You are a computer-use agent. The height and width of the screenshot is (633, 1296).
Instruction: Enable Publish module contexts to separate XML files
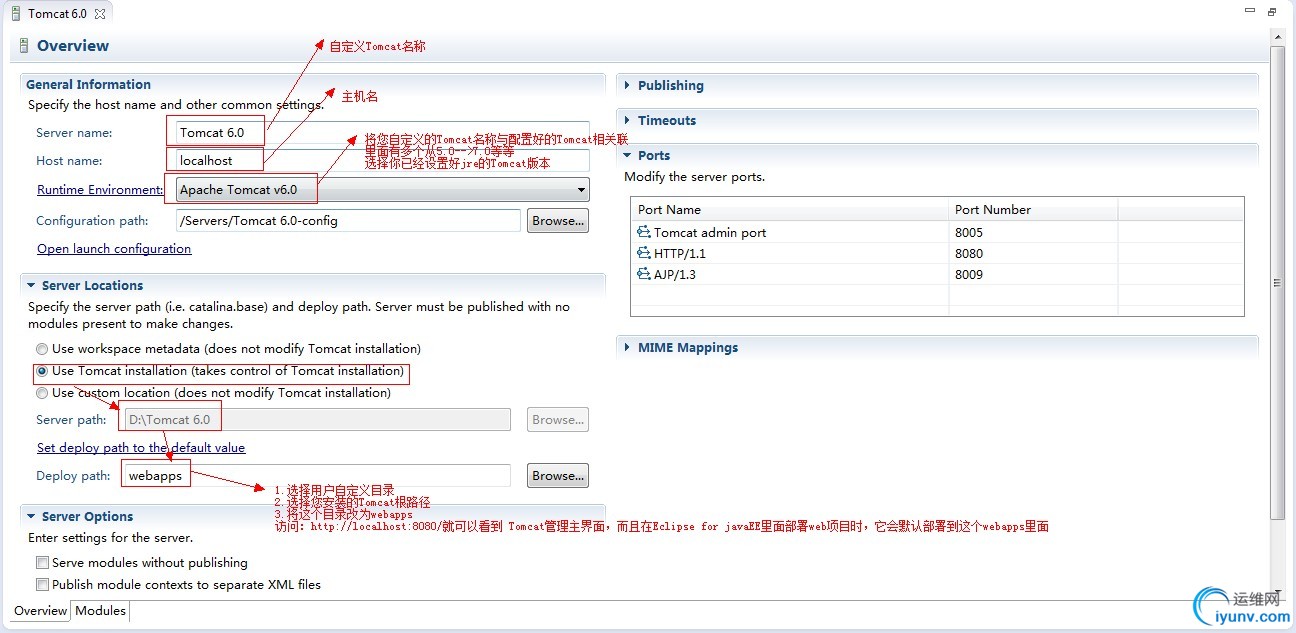coord(42,585)
